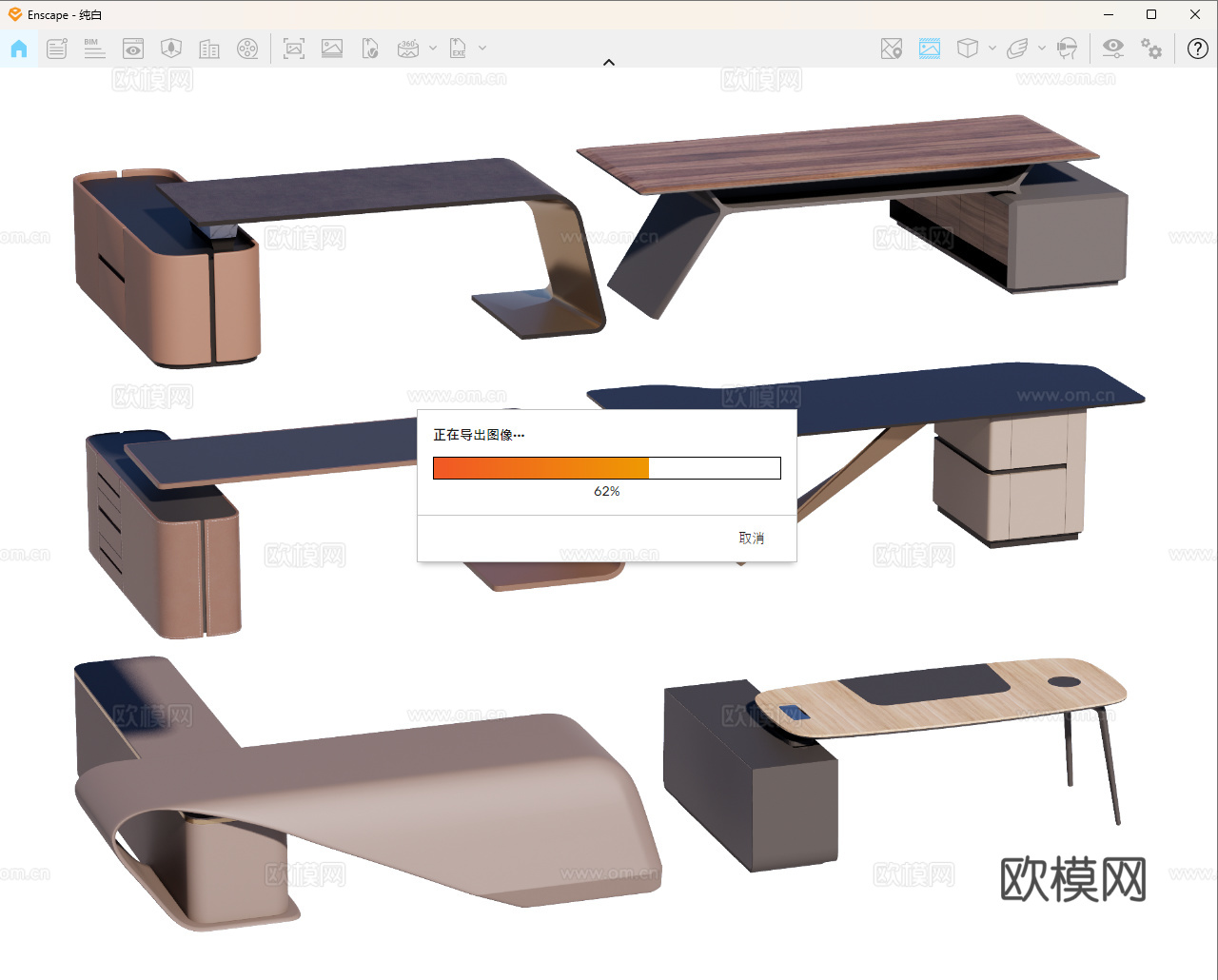The image size is (1218, 980).
Task: Expand the 360 panorama dropdown arrow
Action: [x=433, y=49]
